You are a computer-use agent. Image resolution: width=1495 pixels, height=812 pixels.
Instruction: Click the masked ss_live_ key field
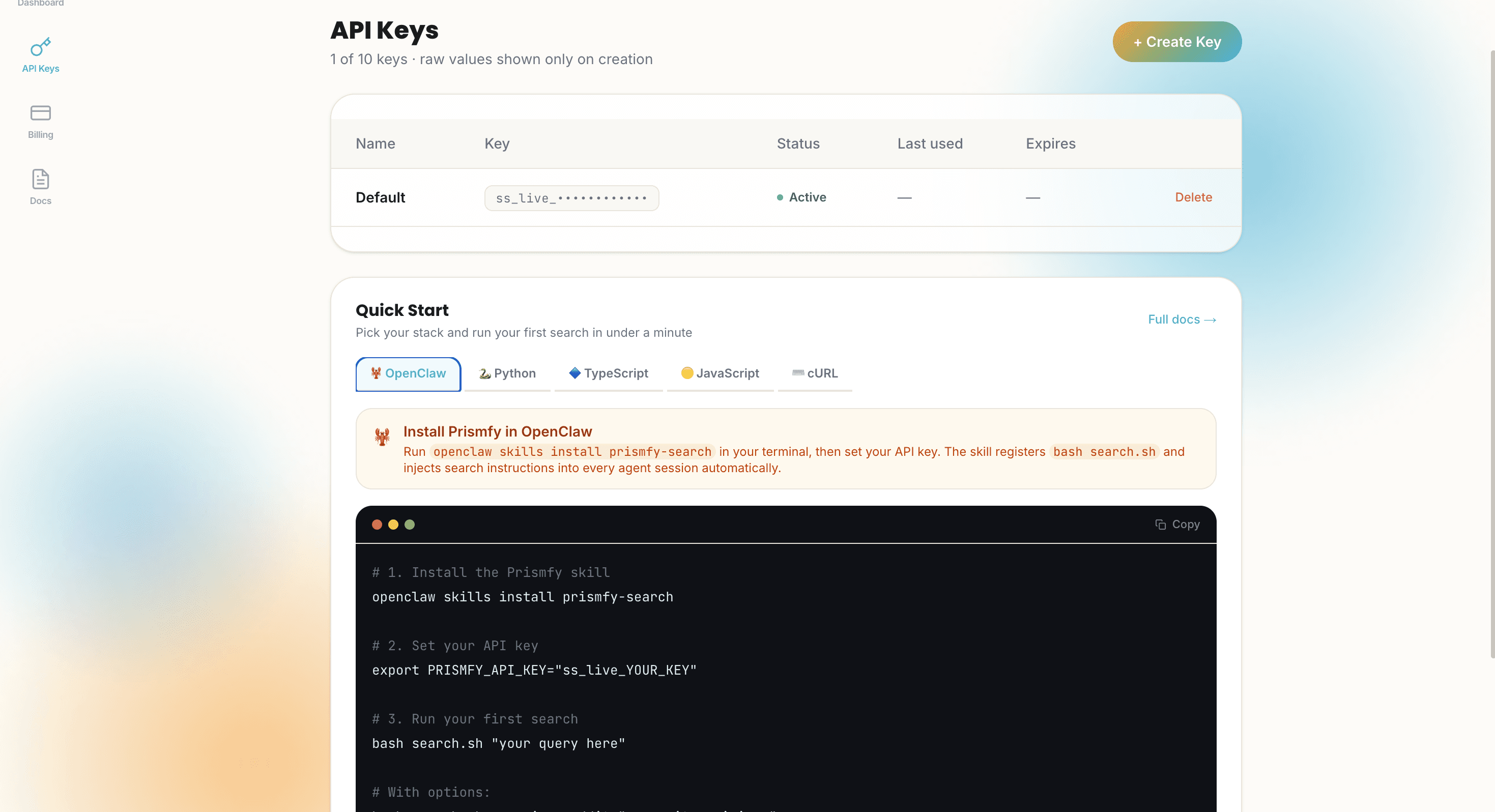coord(571,198)
